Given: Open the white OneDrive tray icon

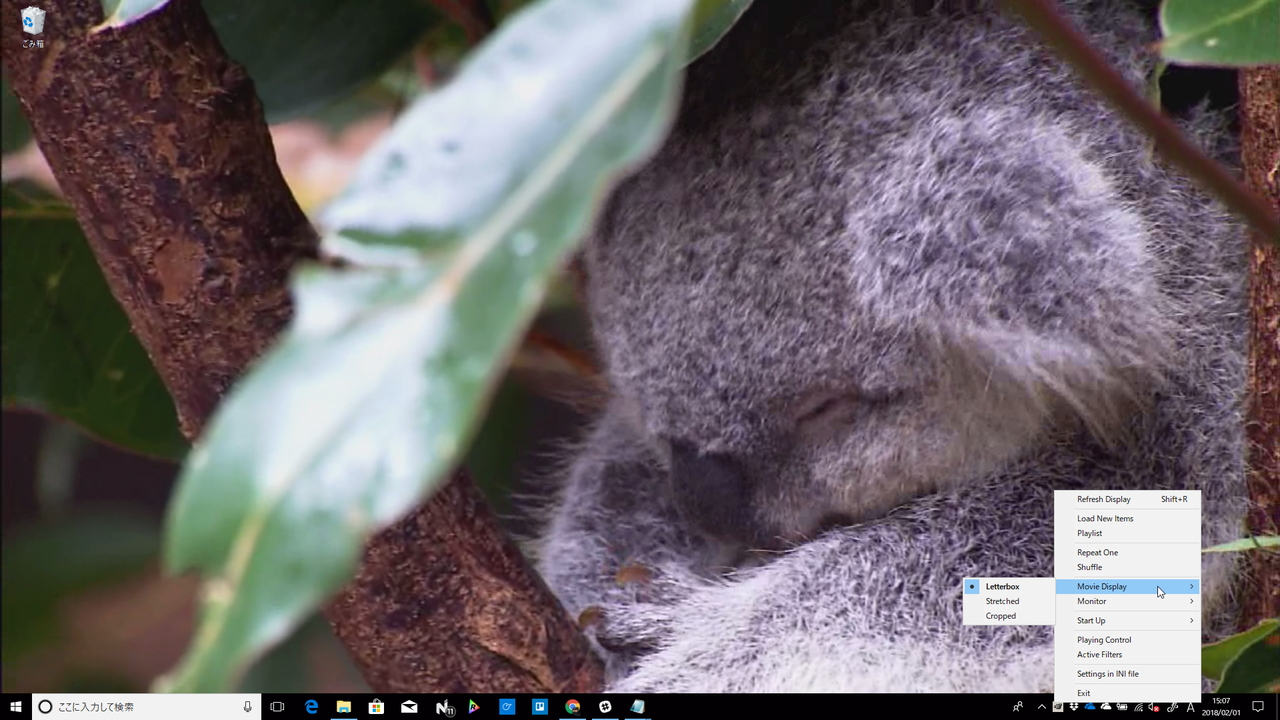Looking at the screenshot, I should (1106, 706).
